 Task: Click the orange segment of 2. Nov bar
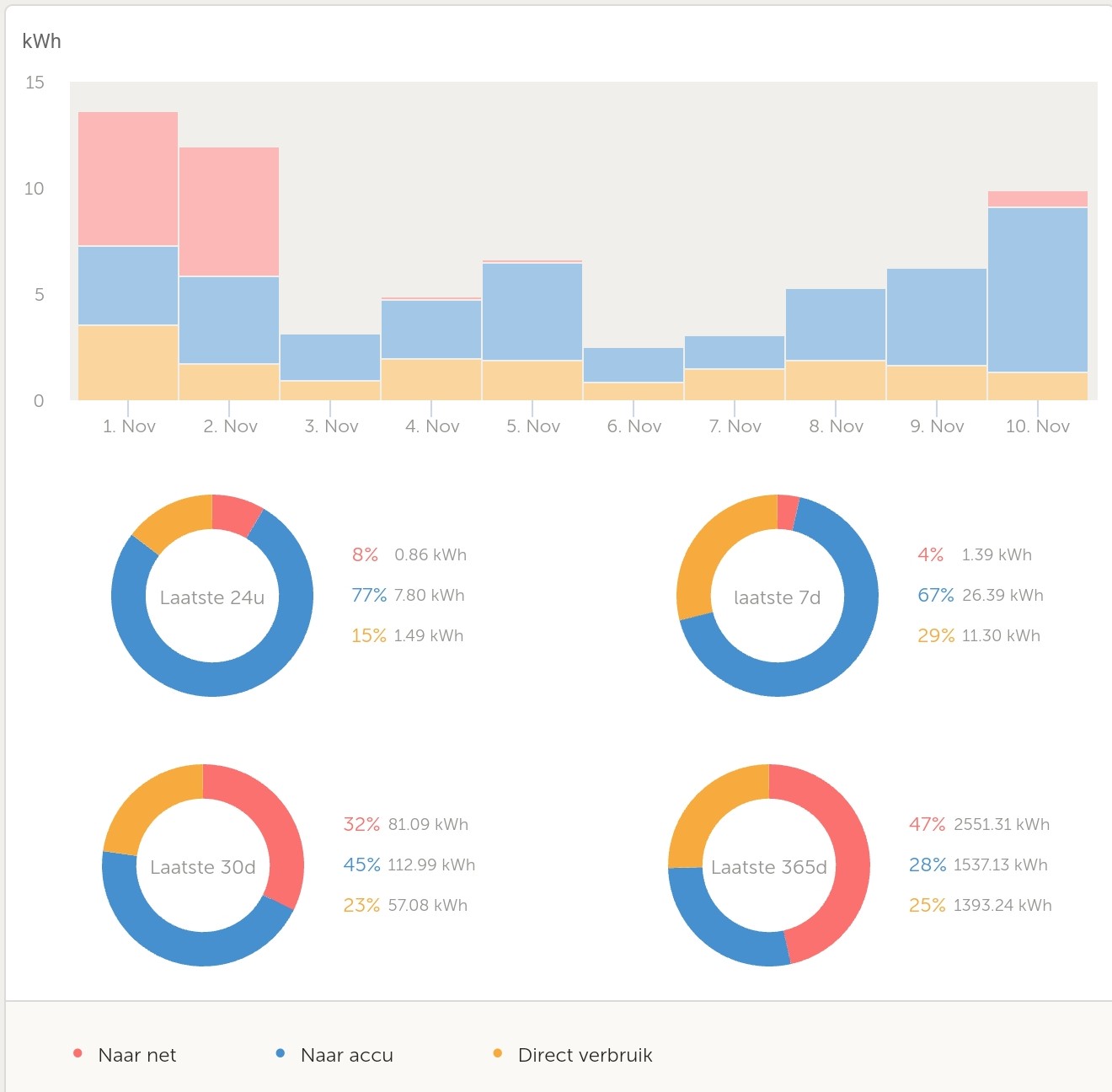pyautogui.click(x=229, y=382)
